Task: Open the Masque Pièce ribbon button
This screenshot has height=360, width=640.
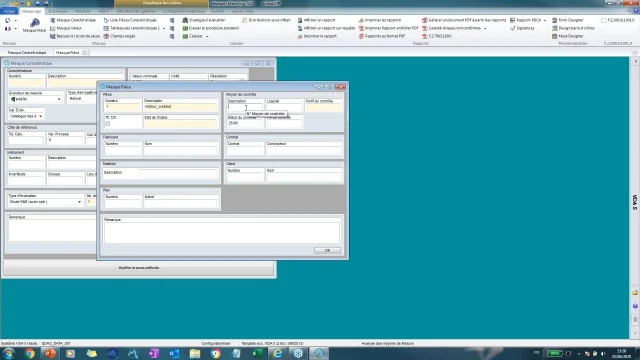Action: point(34,25)
